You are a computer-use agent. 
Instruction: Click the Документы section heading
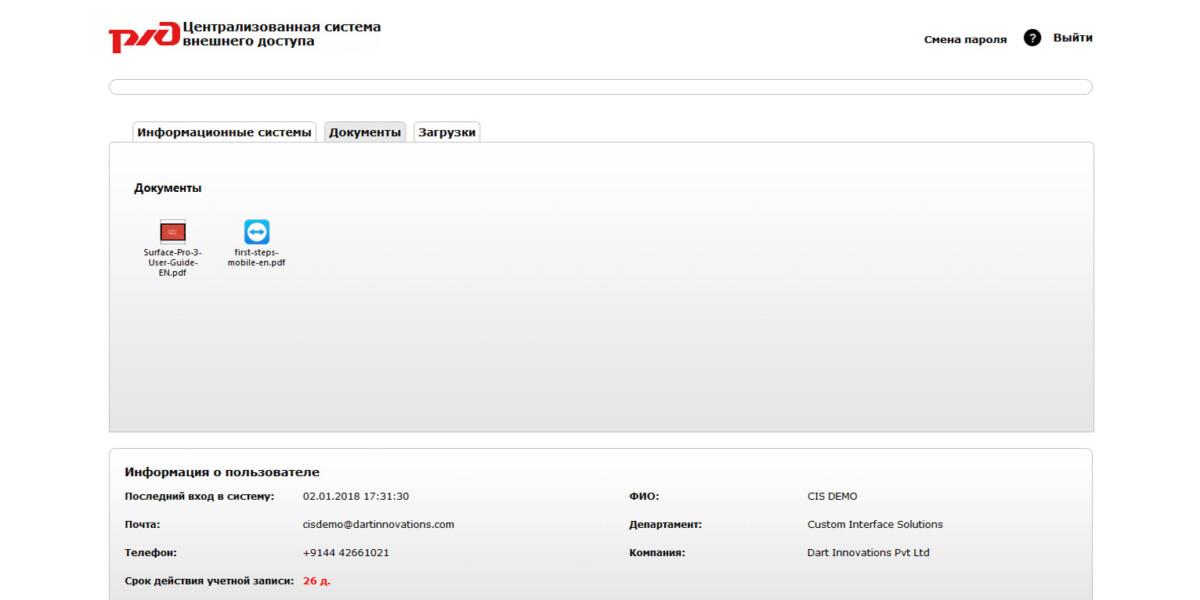pos(168,188)
